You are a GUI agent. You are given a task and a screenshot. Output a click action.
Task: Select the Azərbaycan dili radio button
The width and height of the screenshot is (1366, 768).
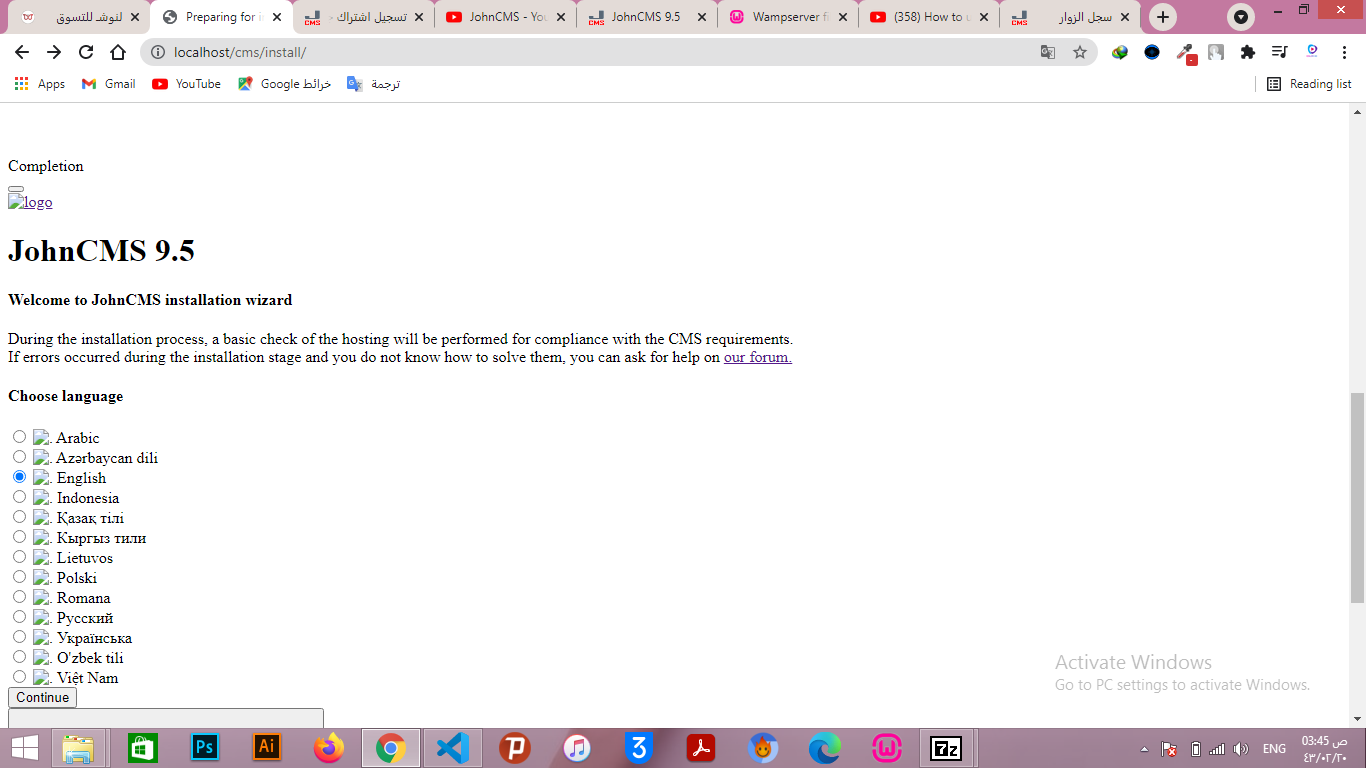click(19, 457)
